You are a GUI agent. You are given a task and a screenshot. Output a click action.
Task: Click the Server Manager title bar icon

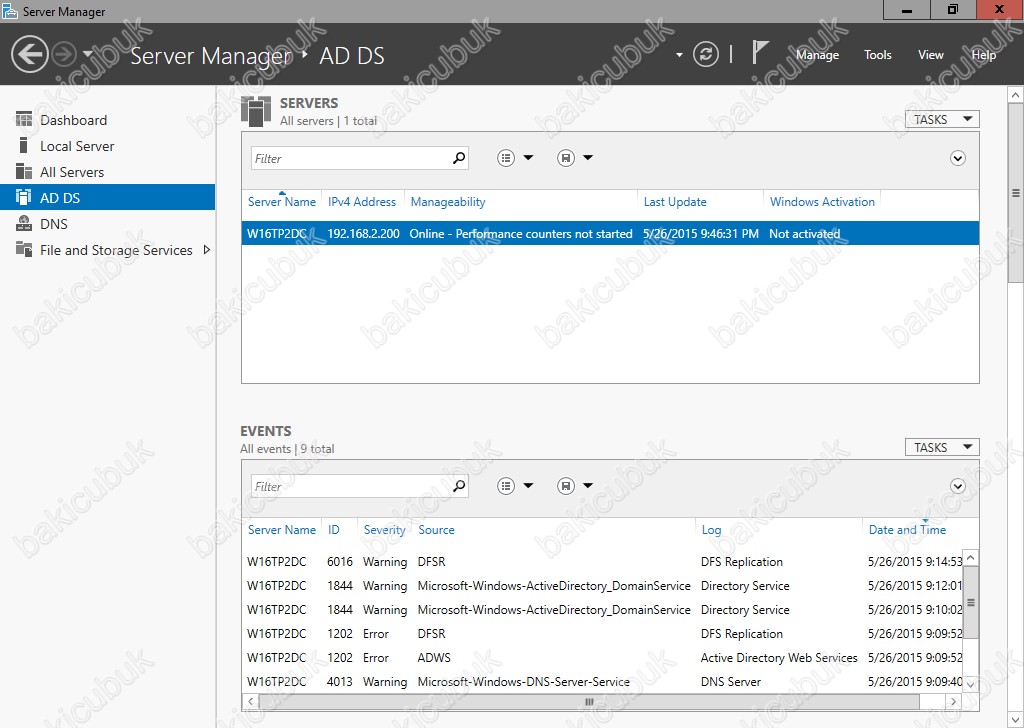[10, 11]
